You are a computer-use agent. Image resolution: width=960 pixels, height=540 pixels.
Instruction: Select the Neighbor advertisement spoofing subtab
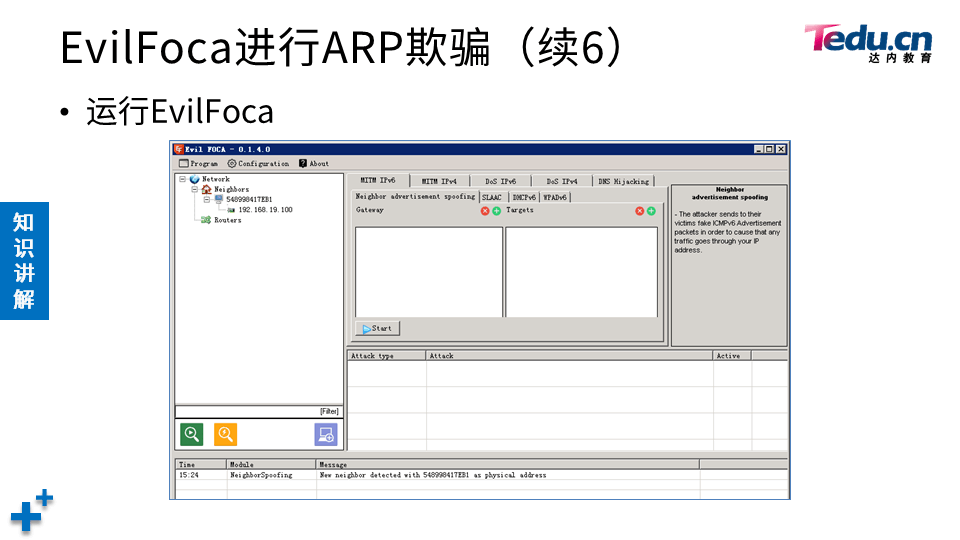click(415, 197)
